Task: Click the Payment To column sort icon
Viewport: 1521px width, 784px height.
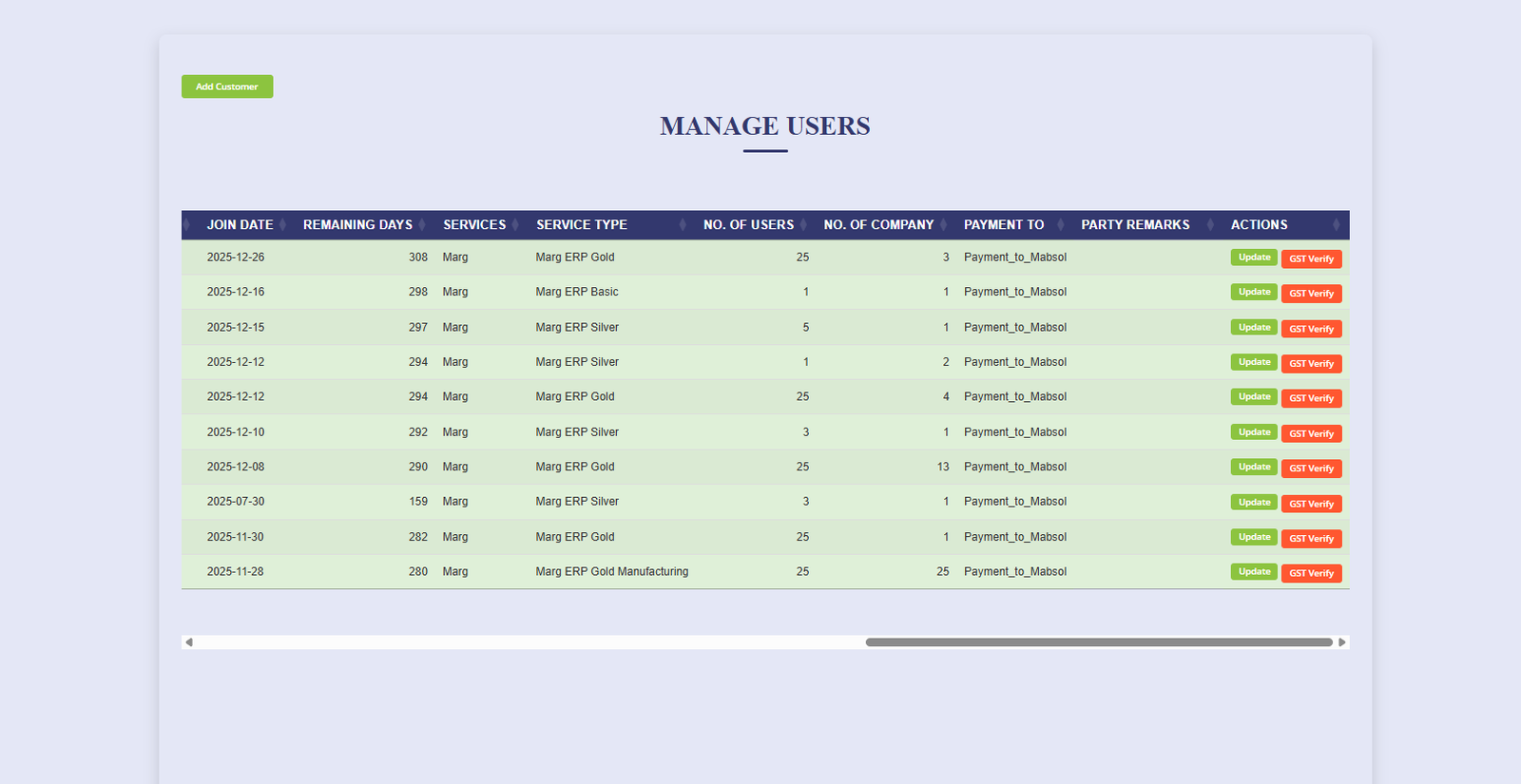Action: pos(1061,225)
